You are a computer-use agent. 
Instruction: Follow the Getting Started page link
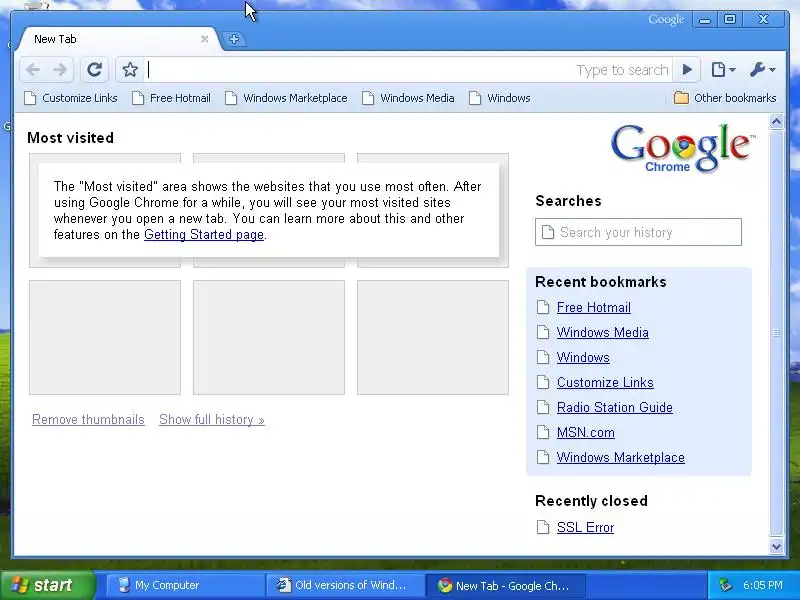click(x=204, y=234)
